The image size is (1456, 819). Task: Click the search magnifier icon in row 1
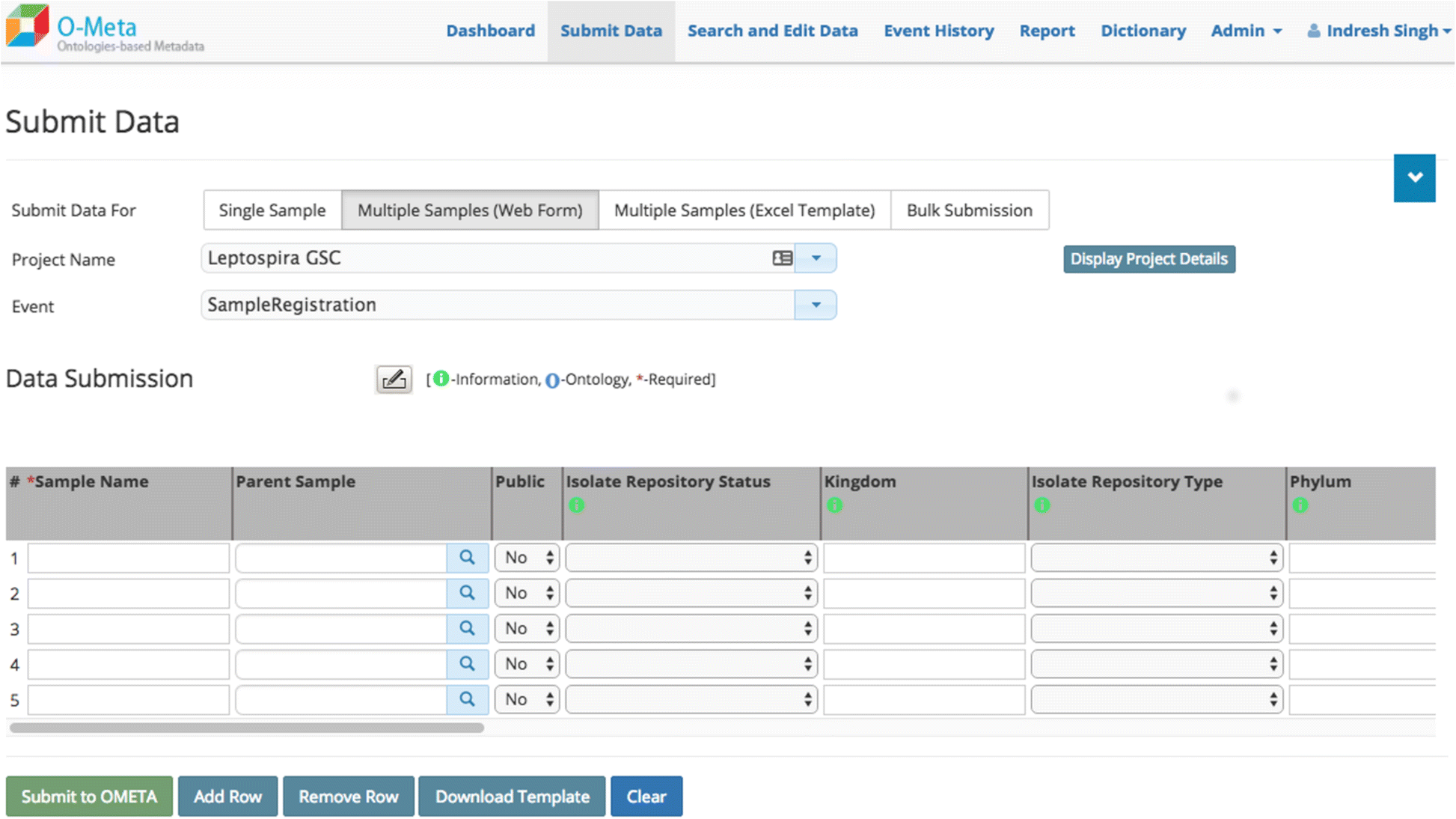click(467, 558)
